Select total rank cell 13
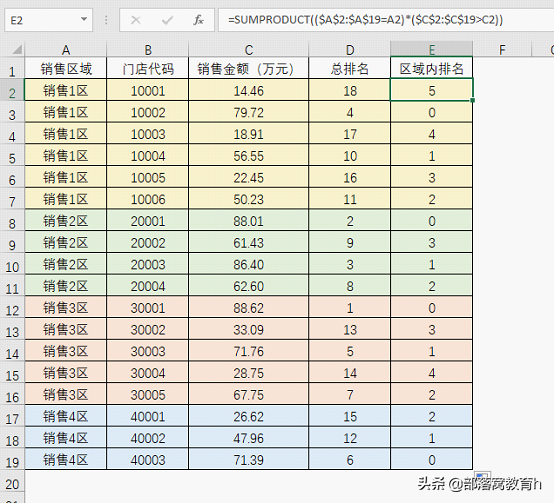The height and width of the screenshot is (503, 554). (350, 329)
